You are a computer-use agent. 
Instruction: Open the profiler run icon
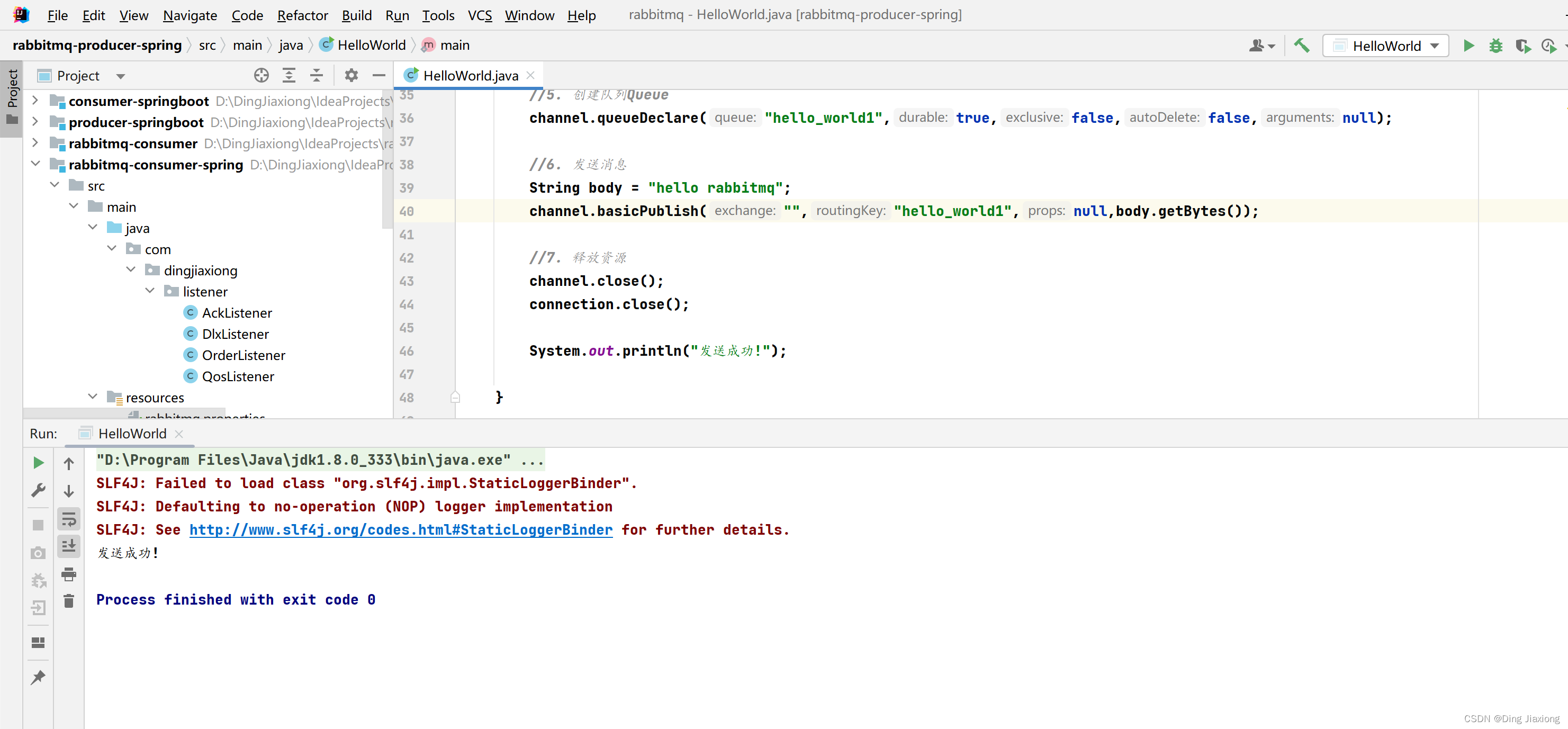[1549, 46]
